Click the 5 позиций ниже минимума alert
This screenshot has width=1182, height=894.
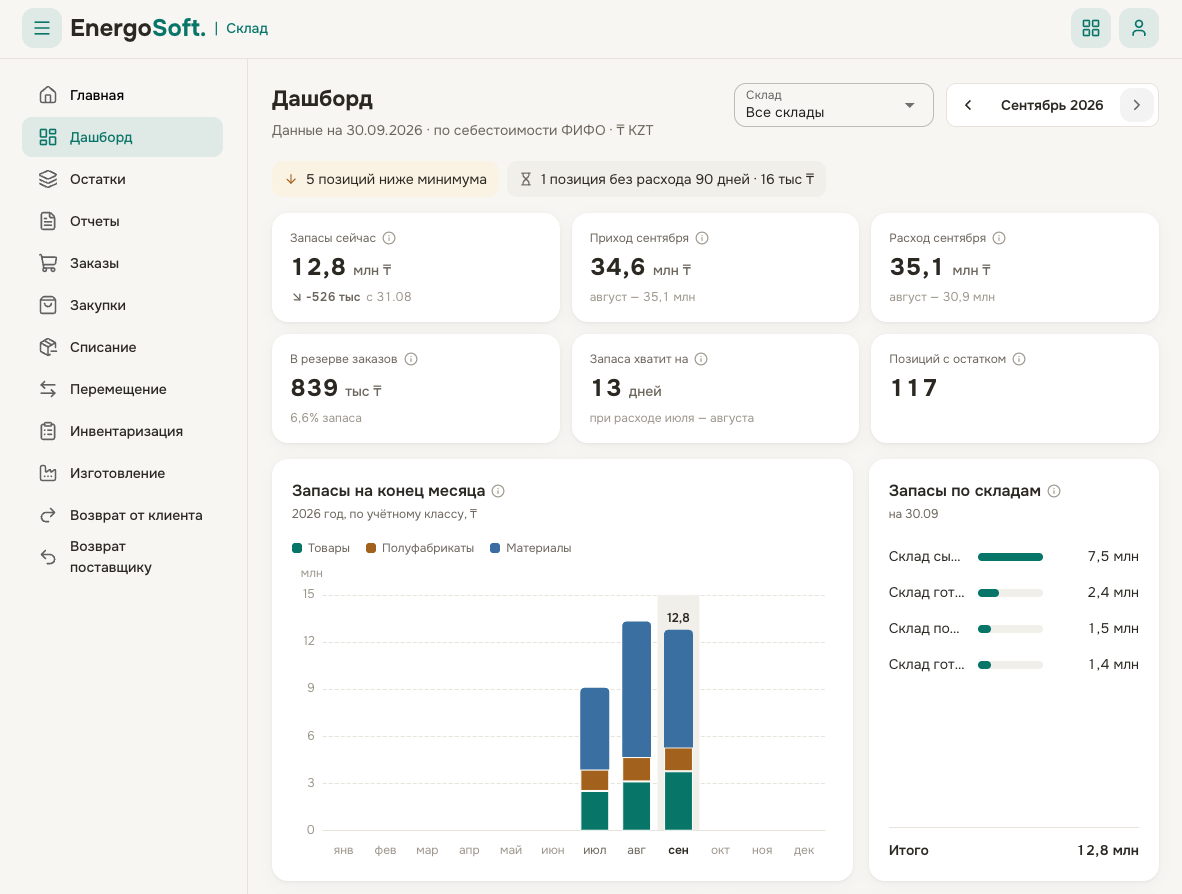385,179
